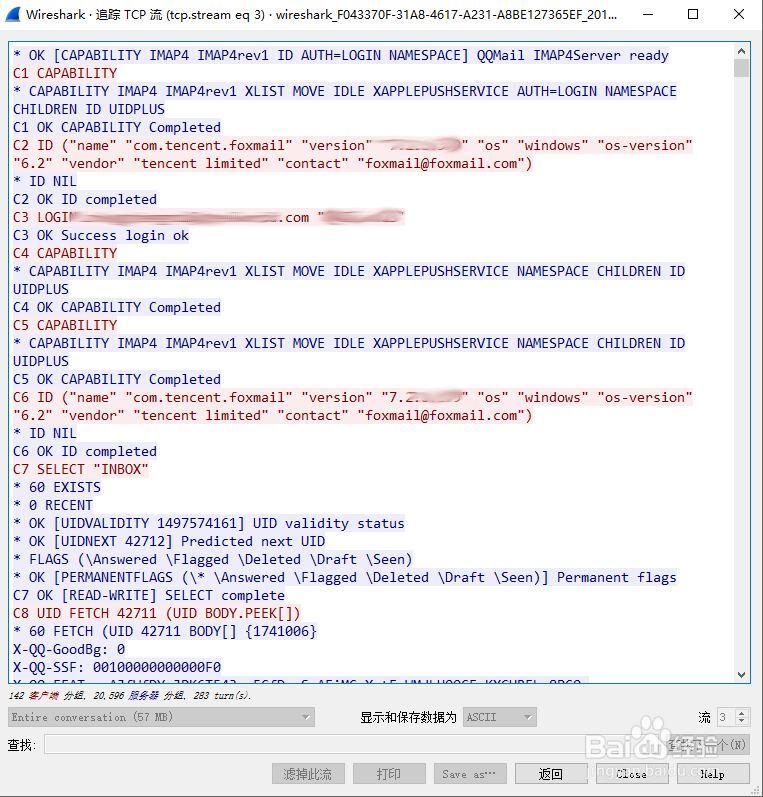
Task: Click the line 'C2 OK ID completed'
Action: click(x=85, y=199)
